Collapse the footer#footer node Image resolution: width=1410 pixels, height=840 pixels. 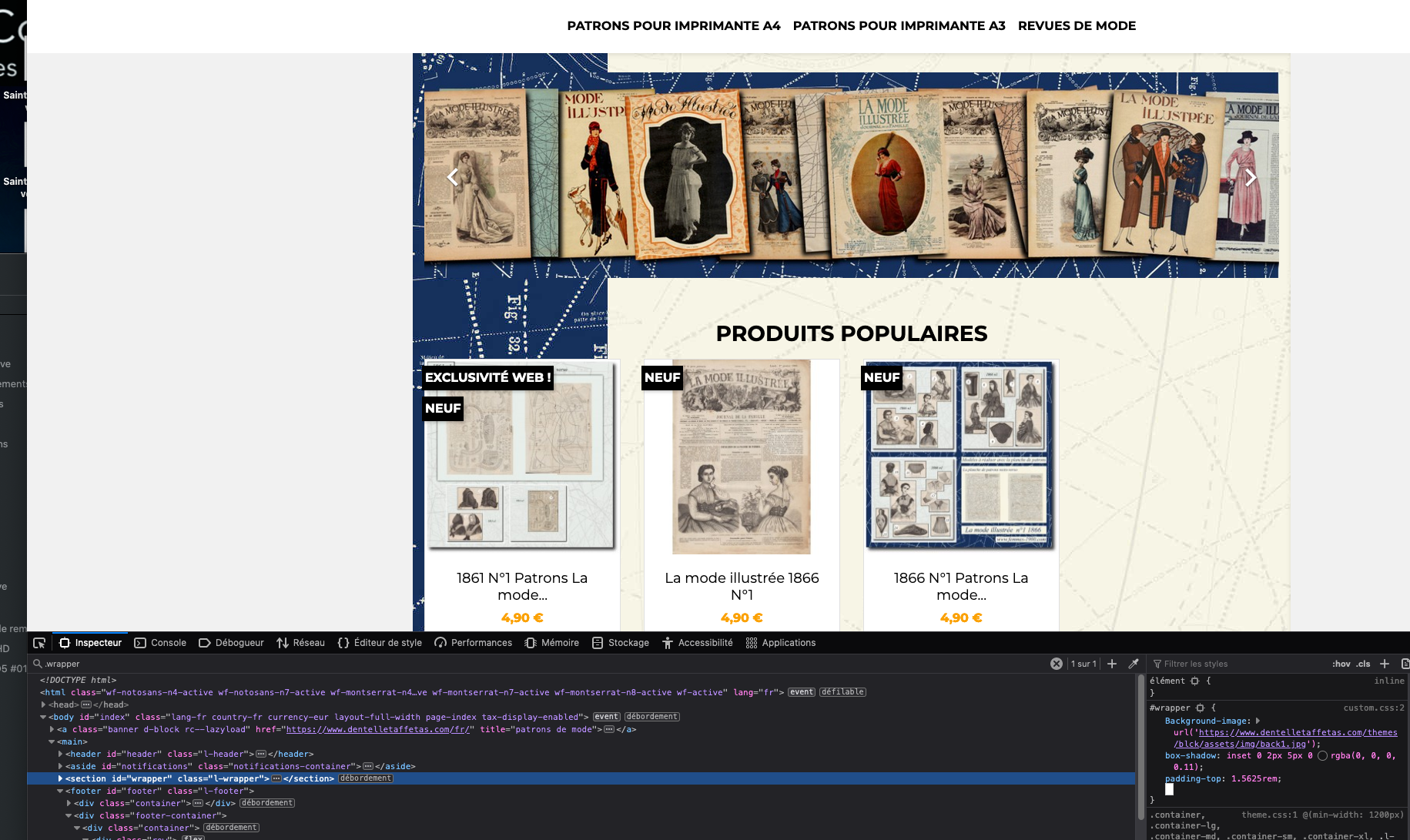point(61,791)
